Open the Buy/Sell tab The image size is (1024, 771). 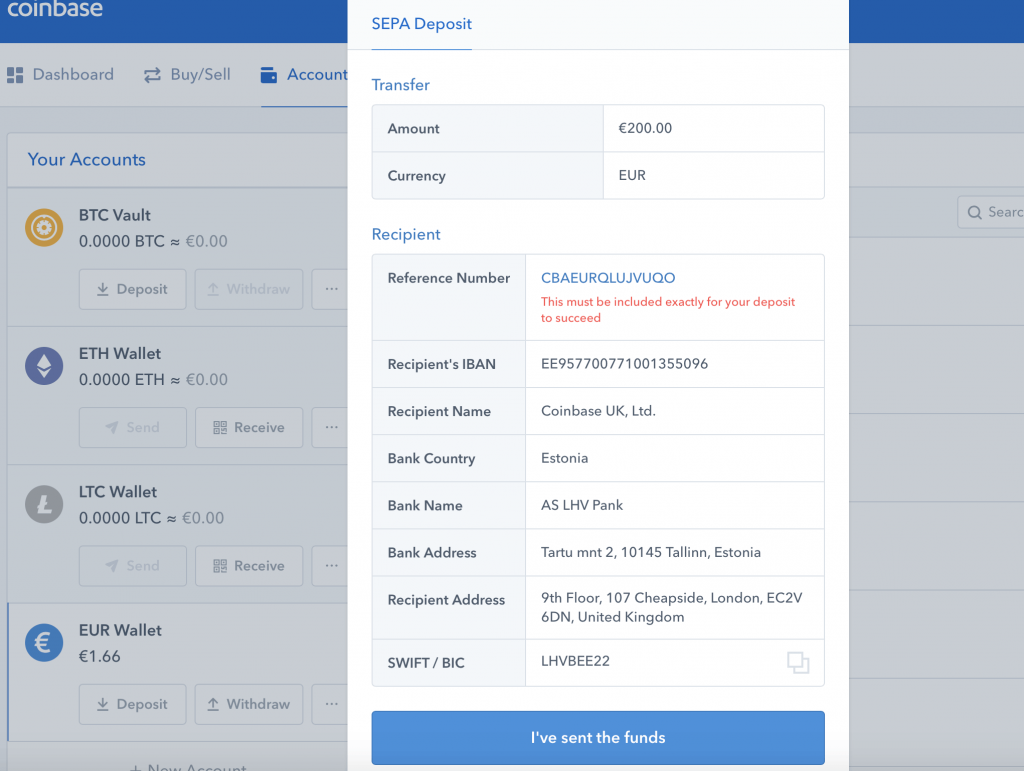[187, 74]
